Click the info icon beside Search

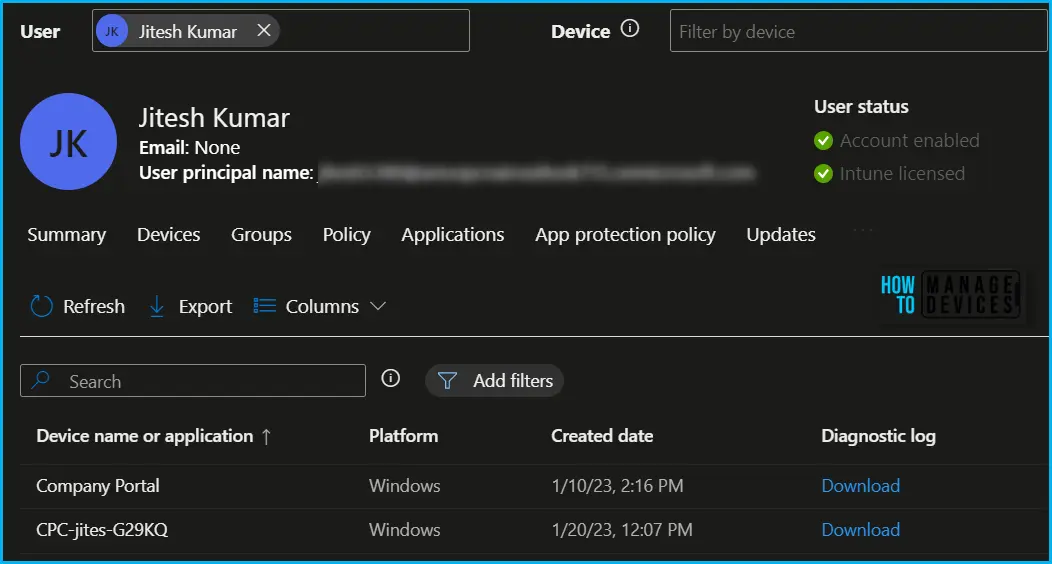[391, 379]
